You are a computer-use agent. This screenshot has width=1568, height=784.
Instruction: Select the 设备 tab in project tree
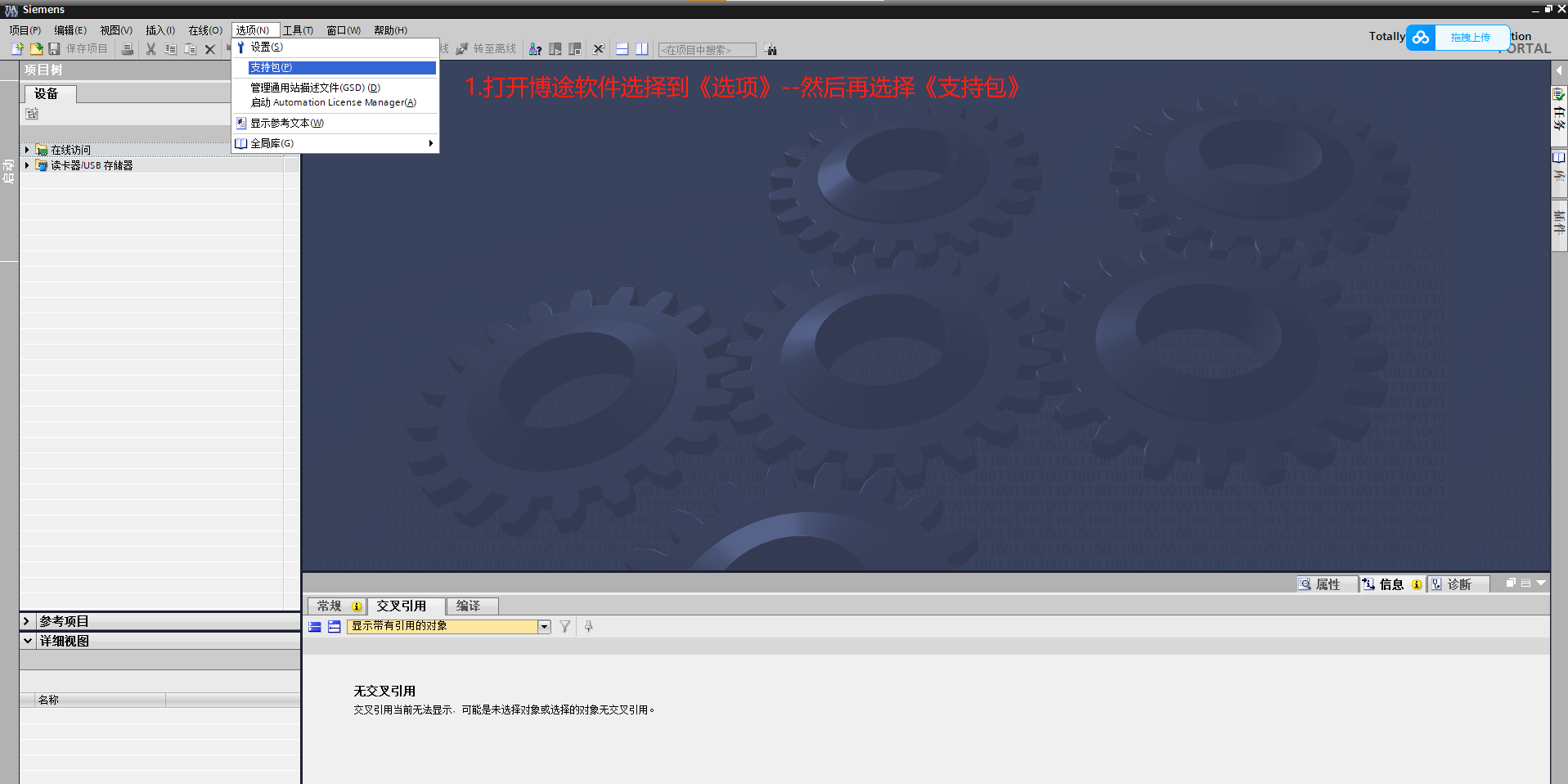click(x=50, y=94)
